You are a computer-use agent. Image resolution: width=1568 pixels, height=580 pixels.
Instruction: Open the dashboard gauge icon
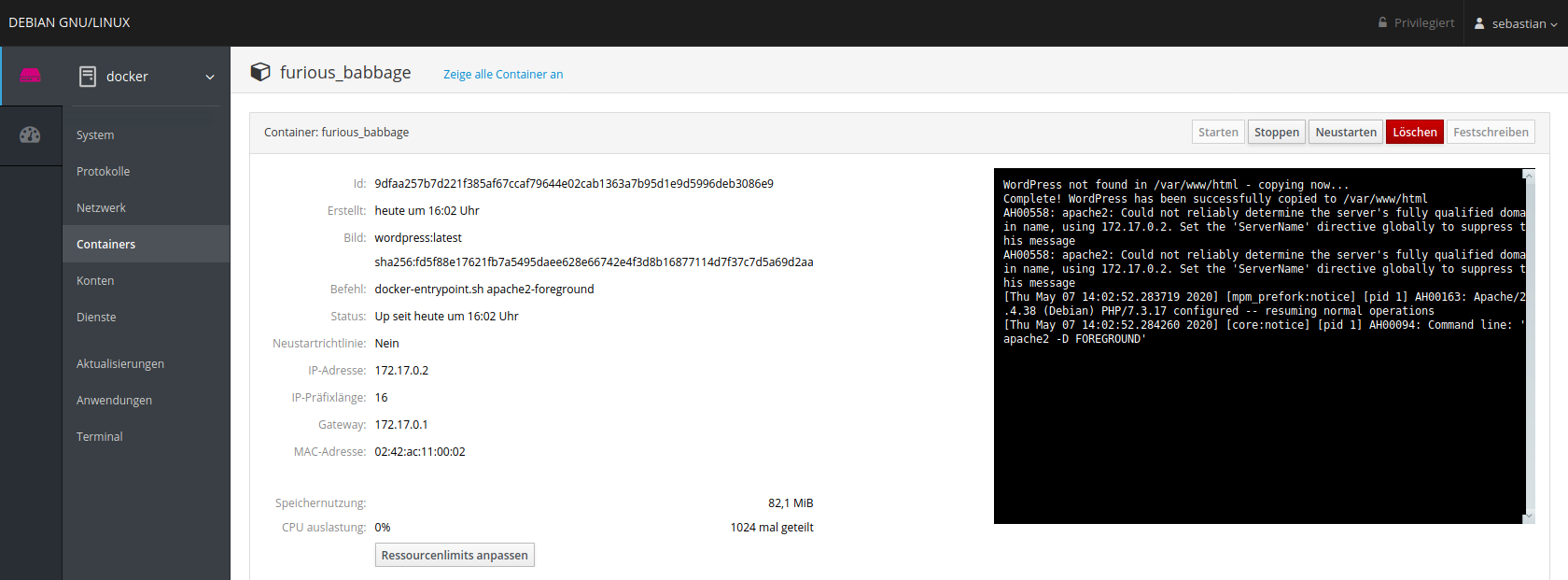(31, 134)
